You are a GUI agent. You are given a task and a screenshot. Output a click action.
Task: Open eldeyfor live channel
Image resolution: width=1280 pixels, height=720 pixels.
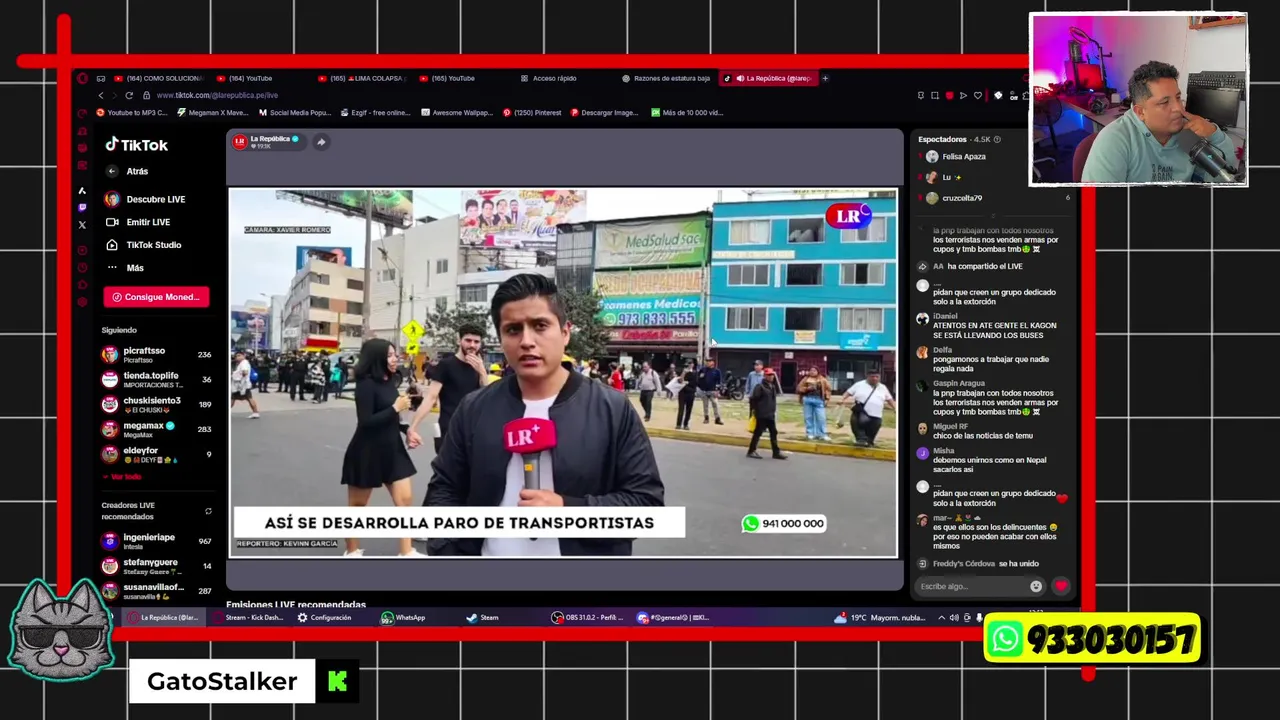[x=156, y=454]
